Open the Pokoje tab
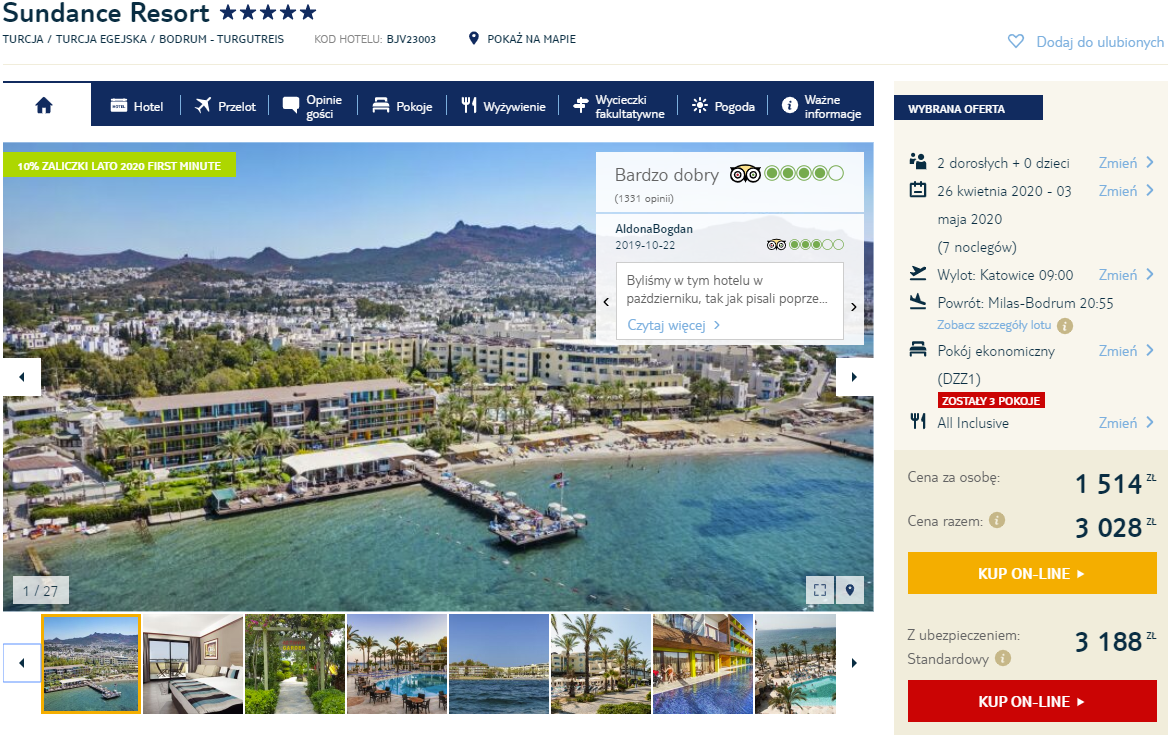 (x=402, y=106)
